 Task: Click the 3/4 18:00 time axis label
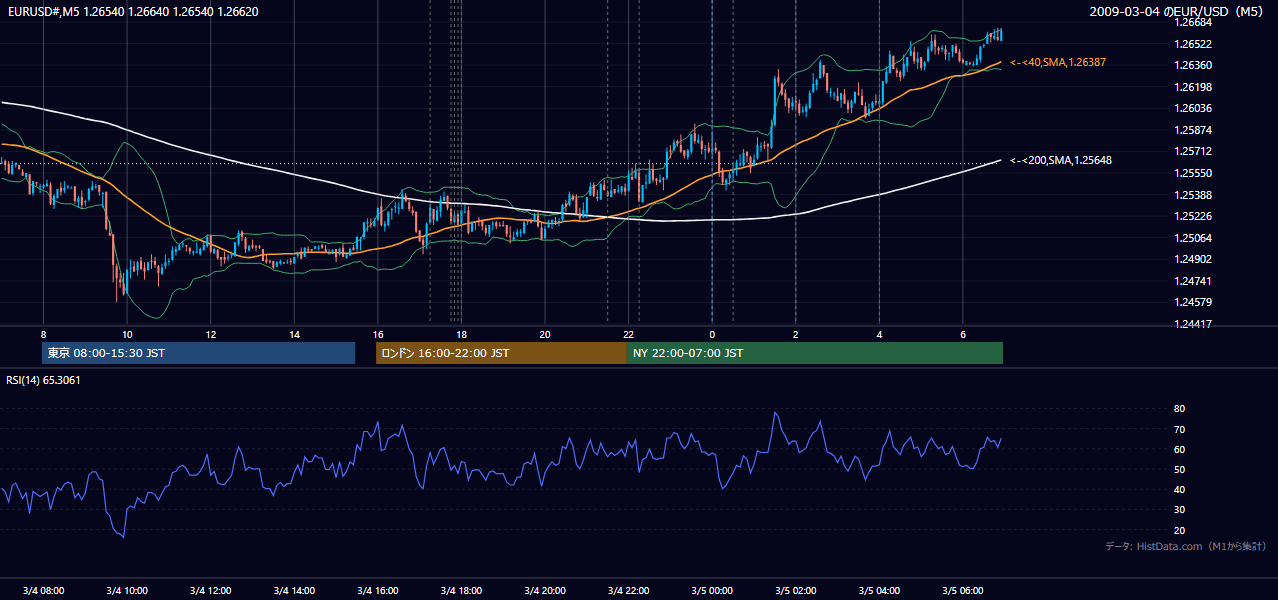pos(461,590)
